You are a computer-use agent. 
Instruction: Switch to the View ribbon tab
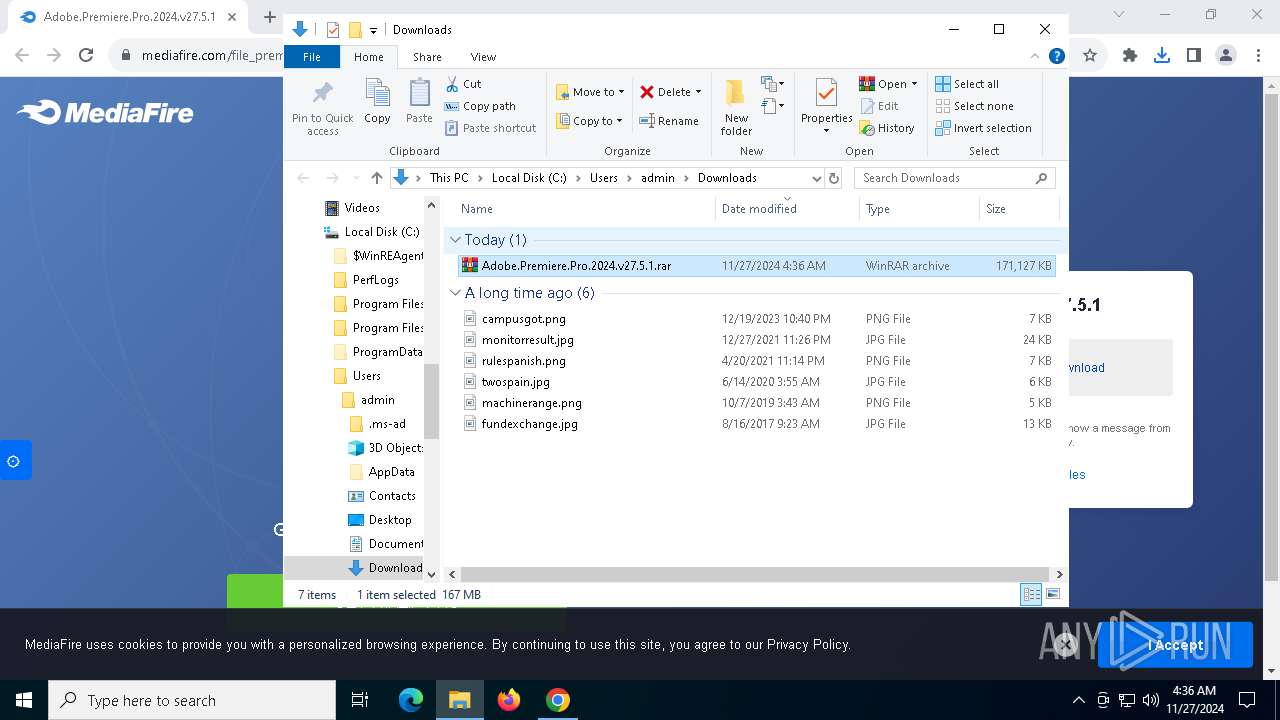tap(483, 57)
